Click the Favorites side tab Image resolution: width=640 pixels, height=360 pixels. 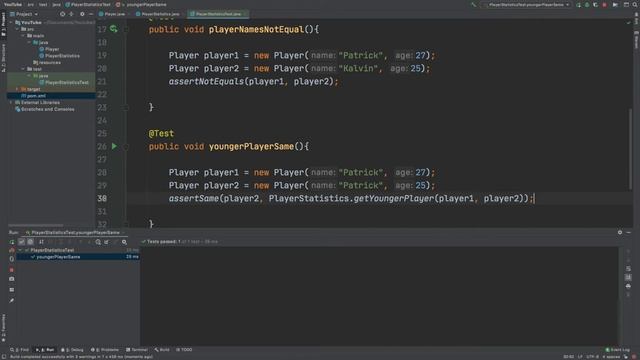(x=3, y=328)
